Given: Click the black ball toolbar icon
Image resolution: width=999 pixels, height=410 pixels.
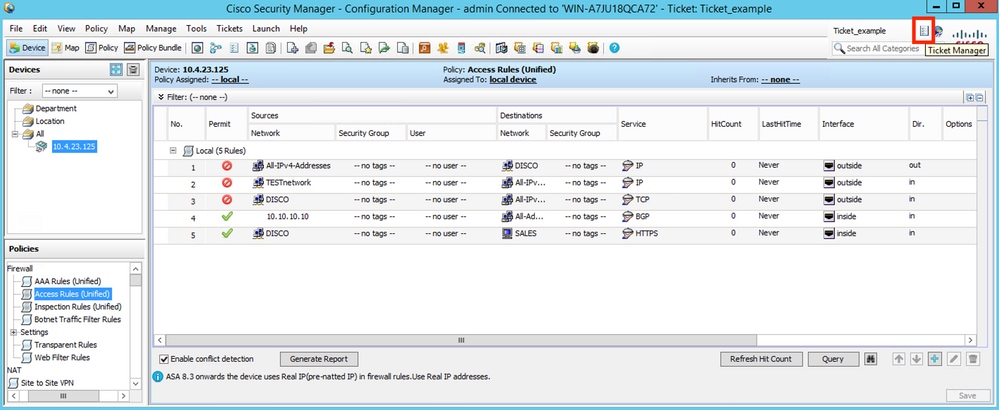Looking at the screenshot, I should coord(593,48).
